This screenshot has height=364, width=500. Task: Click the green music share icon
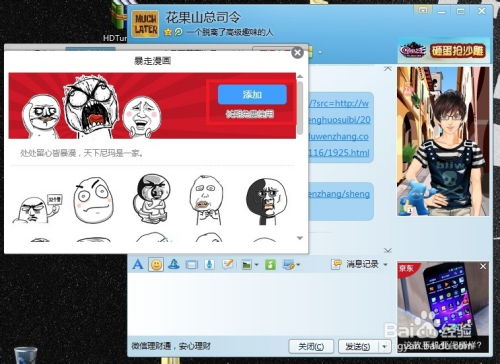point(270,265)
